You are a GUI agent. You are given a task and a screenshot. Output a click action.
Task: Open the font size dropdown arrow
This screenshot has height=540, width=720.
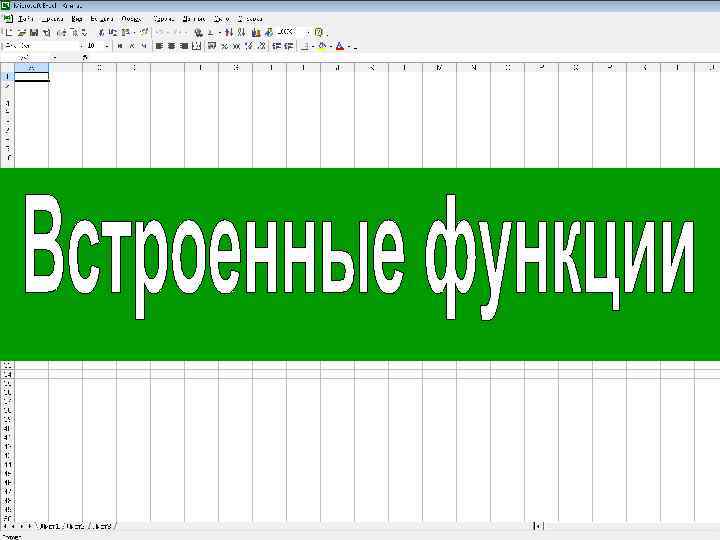[107, 46]
